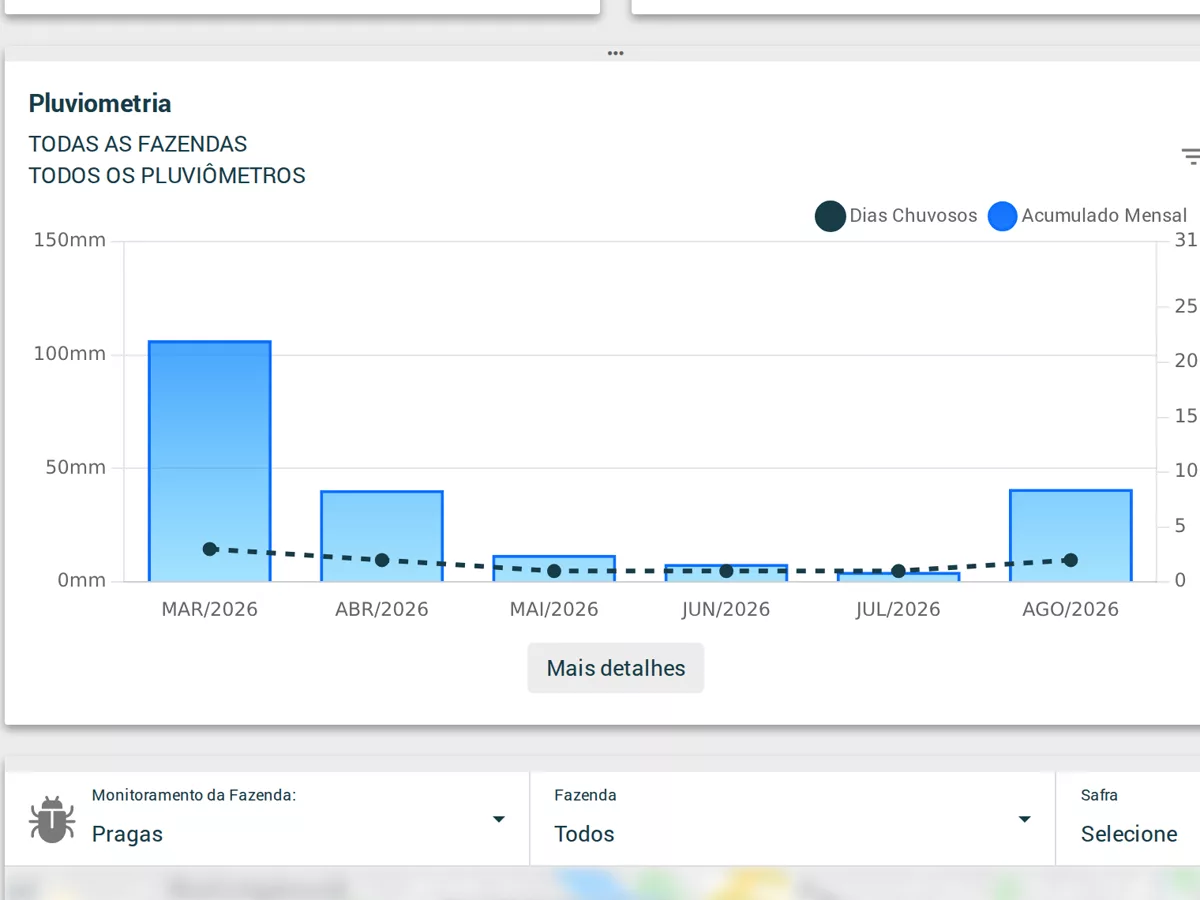Click the MAI/2026 axis label

click(554, 609)
